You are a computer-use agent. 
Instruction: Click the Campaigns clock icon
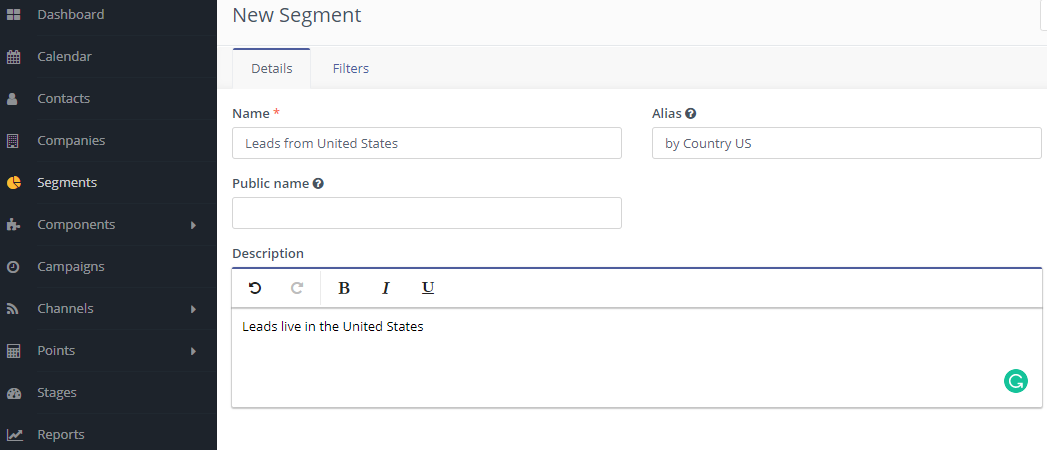[x=13, y=267]
